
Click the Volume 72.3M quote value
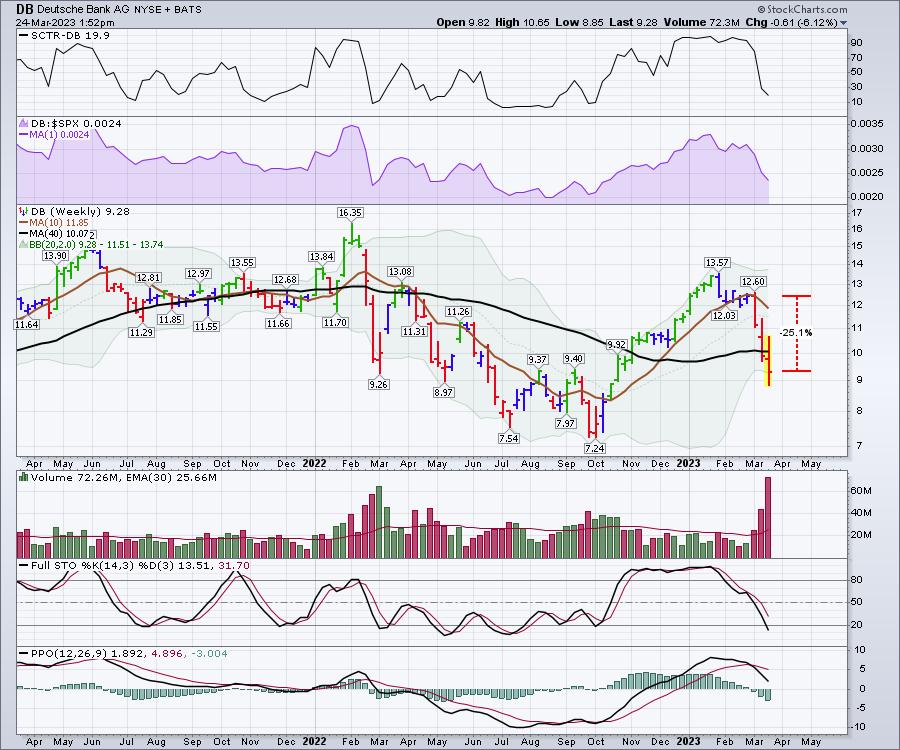[x=701, y=22]
